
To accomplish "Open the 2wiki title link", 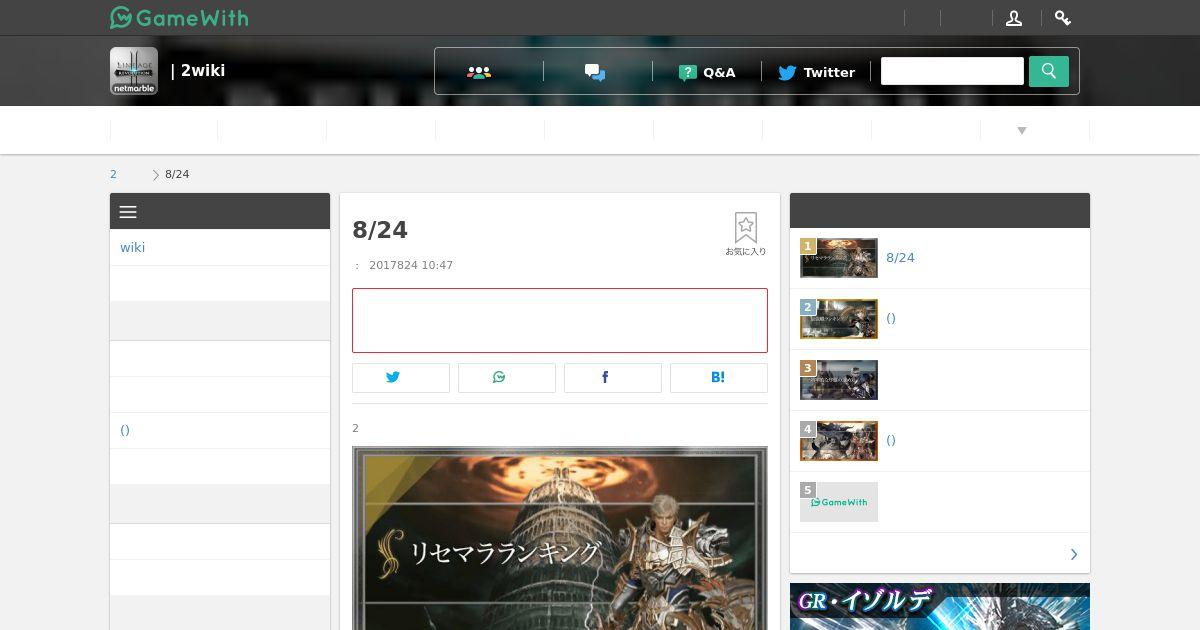I will pos(198,71).
